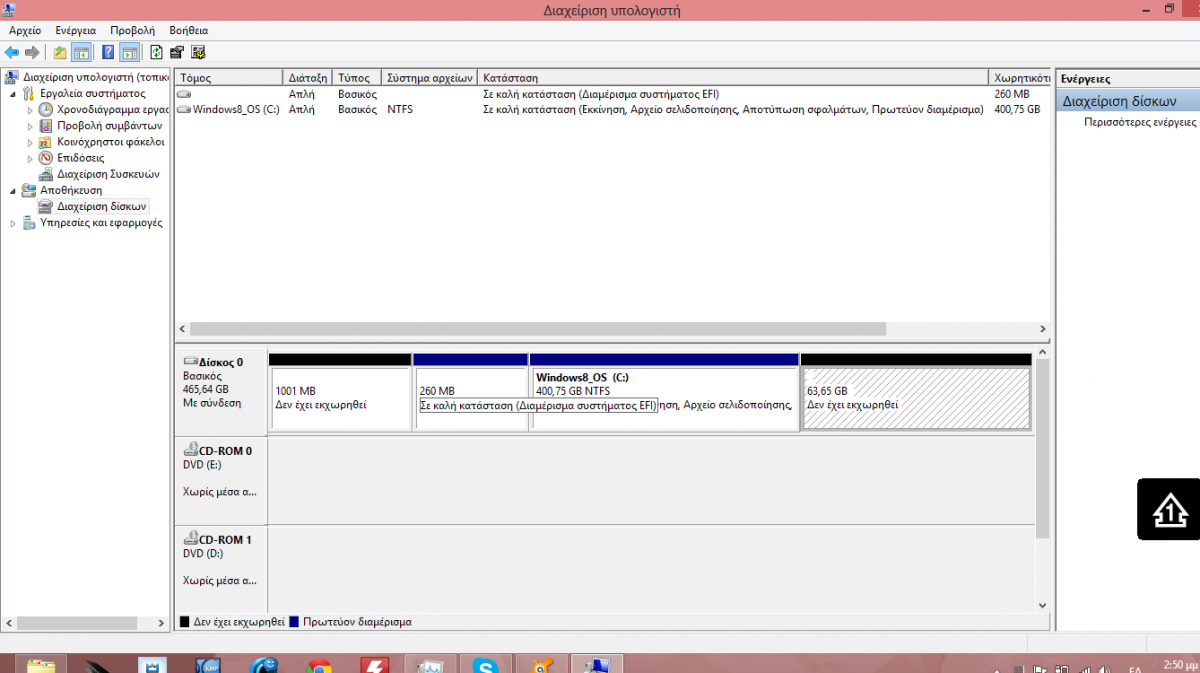Sort by the Κατάσταση column header
This screenshot has width=1200, height=673.
pyautogui.click(x=733, y=77)
